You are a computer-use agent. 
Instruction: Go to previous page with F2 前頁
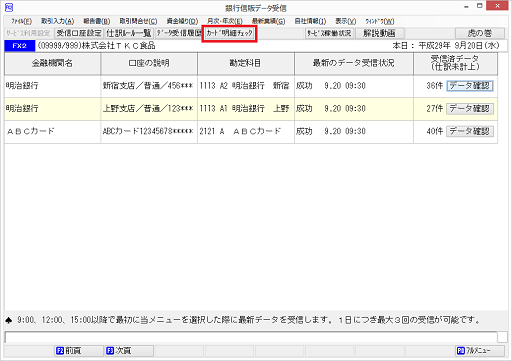click(79, 351)
